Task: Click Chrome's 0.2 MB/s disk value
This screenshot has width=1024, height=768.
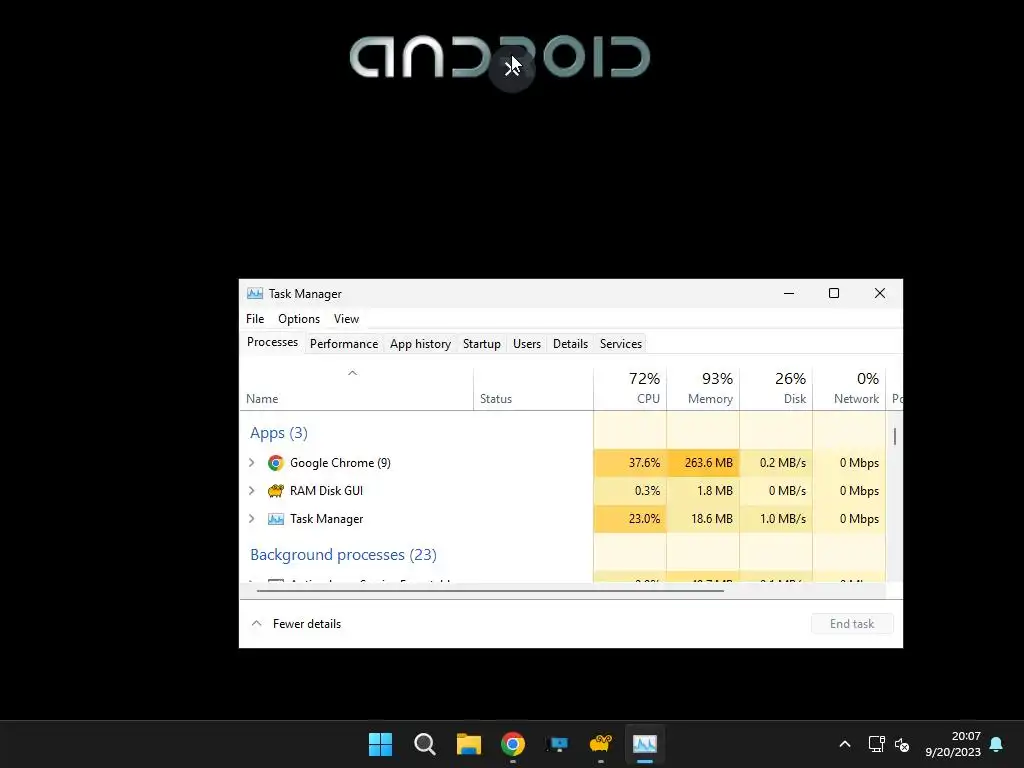Action: click(782, 463)
